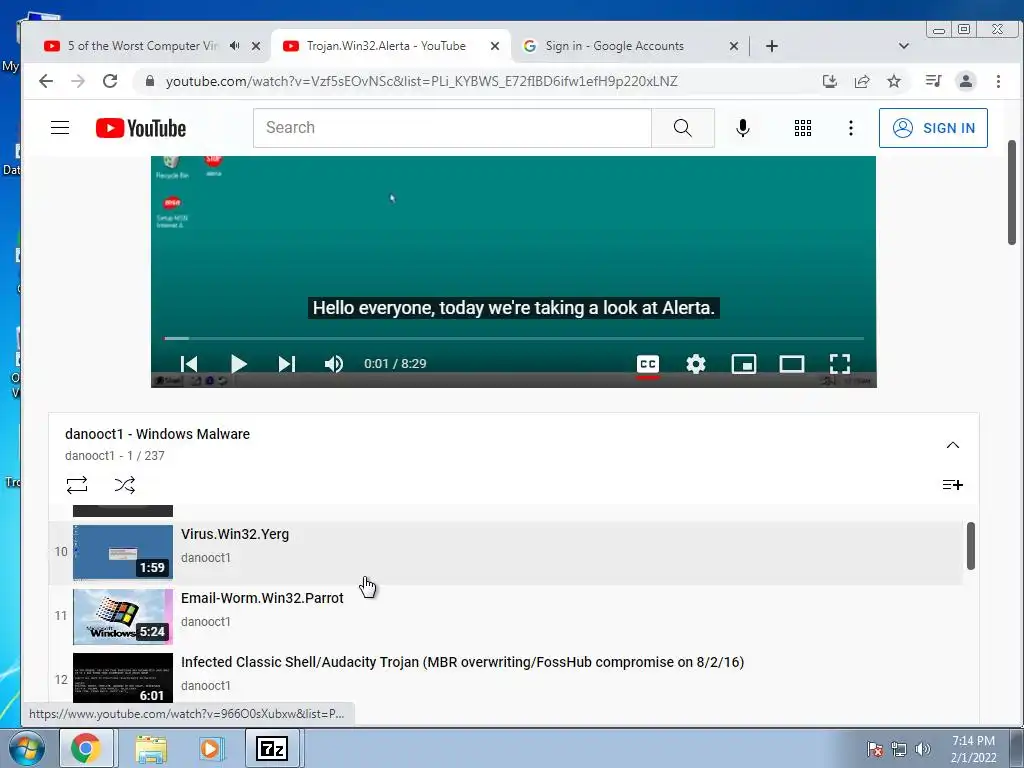Enter full screen mode
The height and width of the screenshot is (768, 1024).
point(840,364)
